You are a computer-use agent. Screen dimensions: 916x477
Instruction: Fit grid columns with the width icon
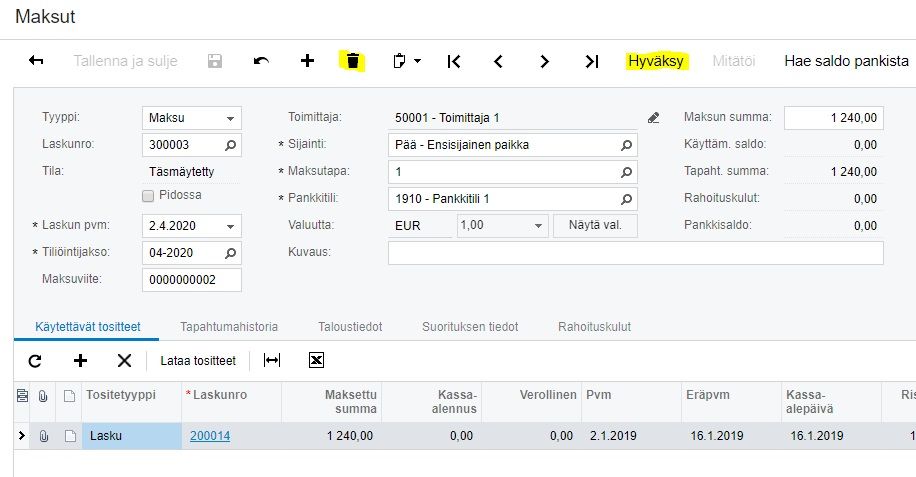pyautogui.click(x=272, y=360)
